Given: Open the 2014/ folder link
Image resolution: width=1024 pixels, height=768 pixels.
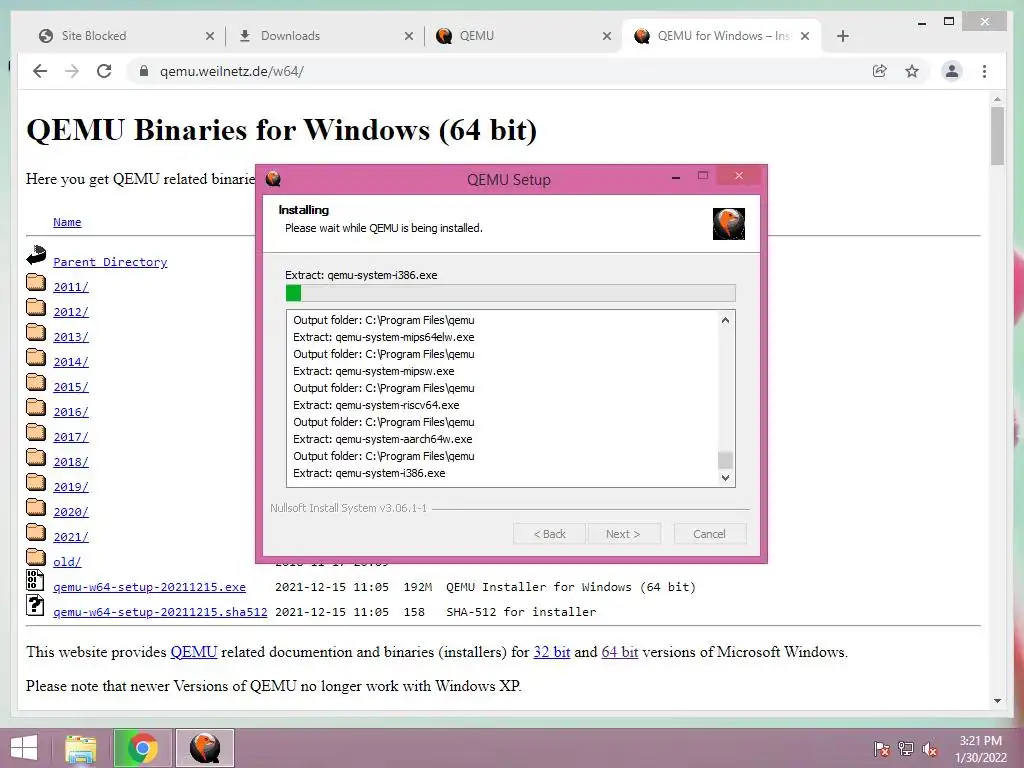Looking at the screenshot, I should pyautogui.click(x=71, y=362).
